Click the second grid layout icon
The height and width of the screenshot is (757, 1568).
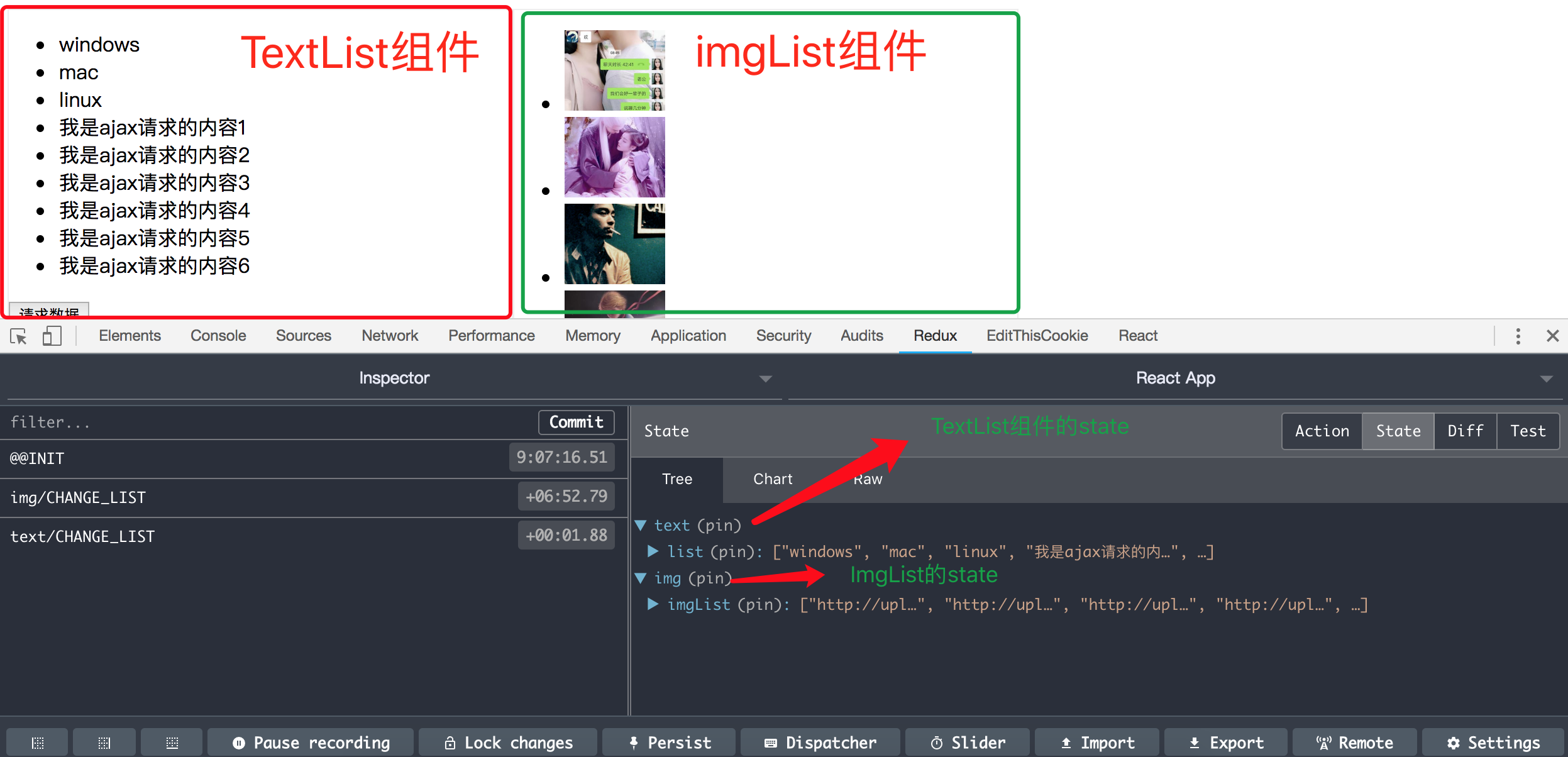click(104, 743)
